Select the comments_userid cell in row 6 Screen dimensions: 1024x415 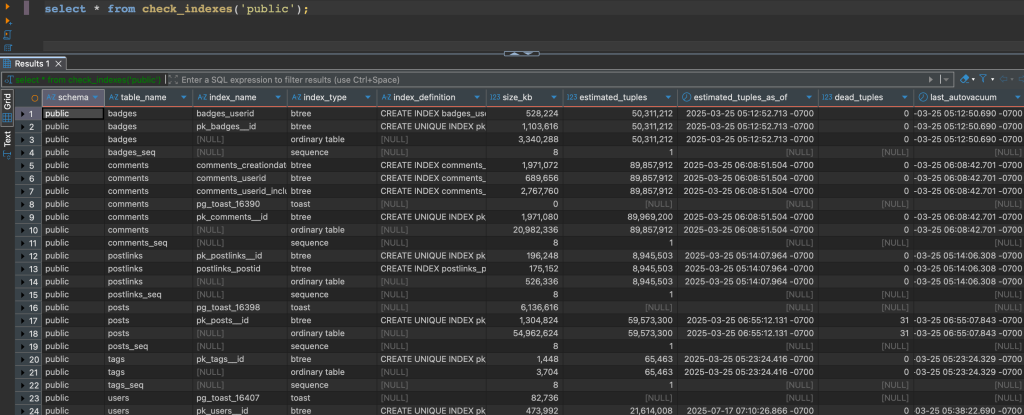coord(240,178)
